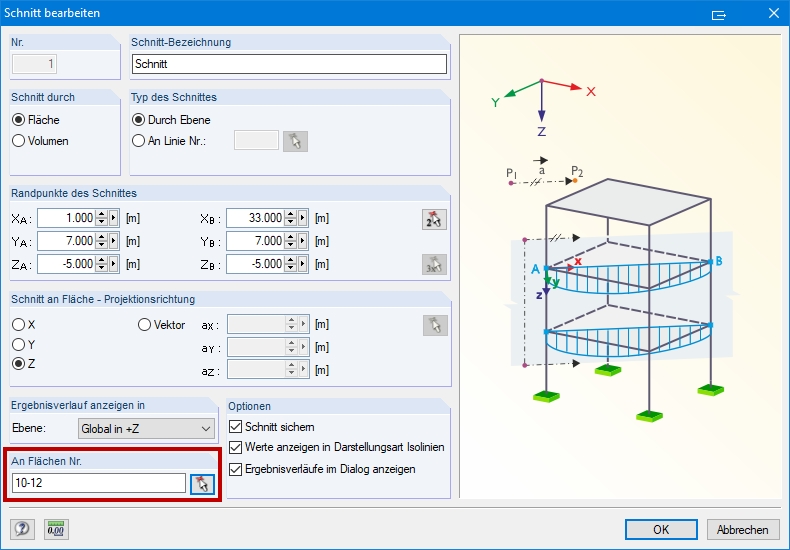Click the XA spinner arrows
The width and height of the screenshot is (790, 550).
[x=102, y=218]
